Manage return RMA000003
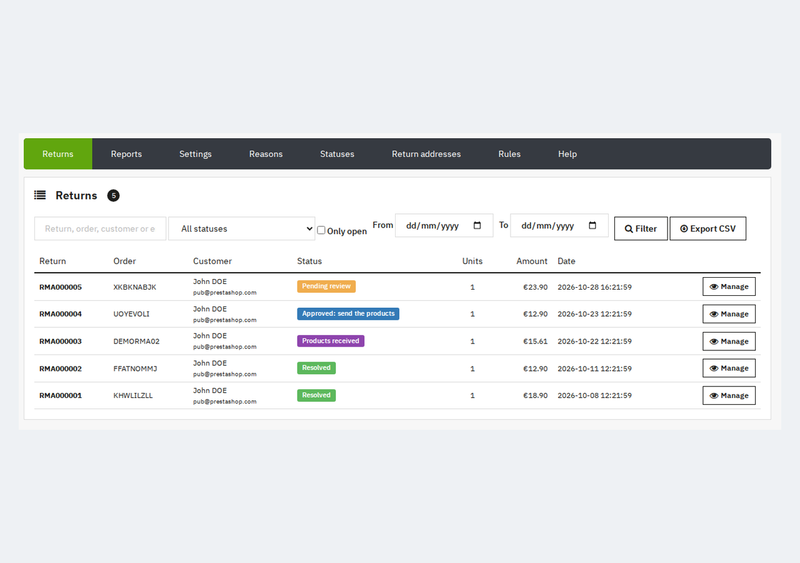 [729, 341]
